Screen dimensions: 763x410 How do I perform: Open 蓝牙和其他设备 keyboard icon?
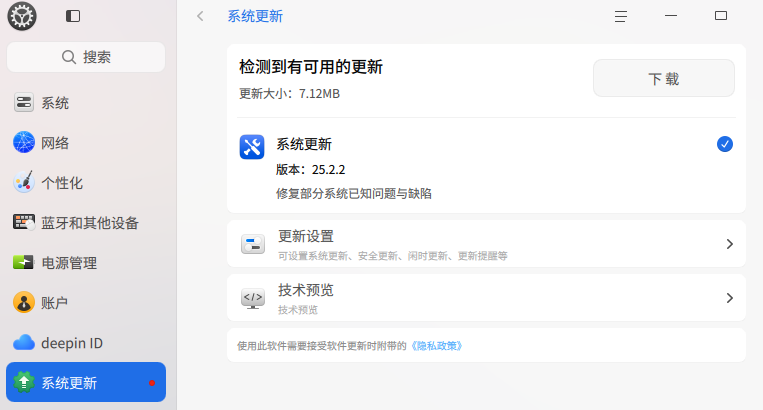pyautogui.click(x=23, y=222)
